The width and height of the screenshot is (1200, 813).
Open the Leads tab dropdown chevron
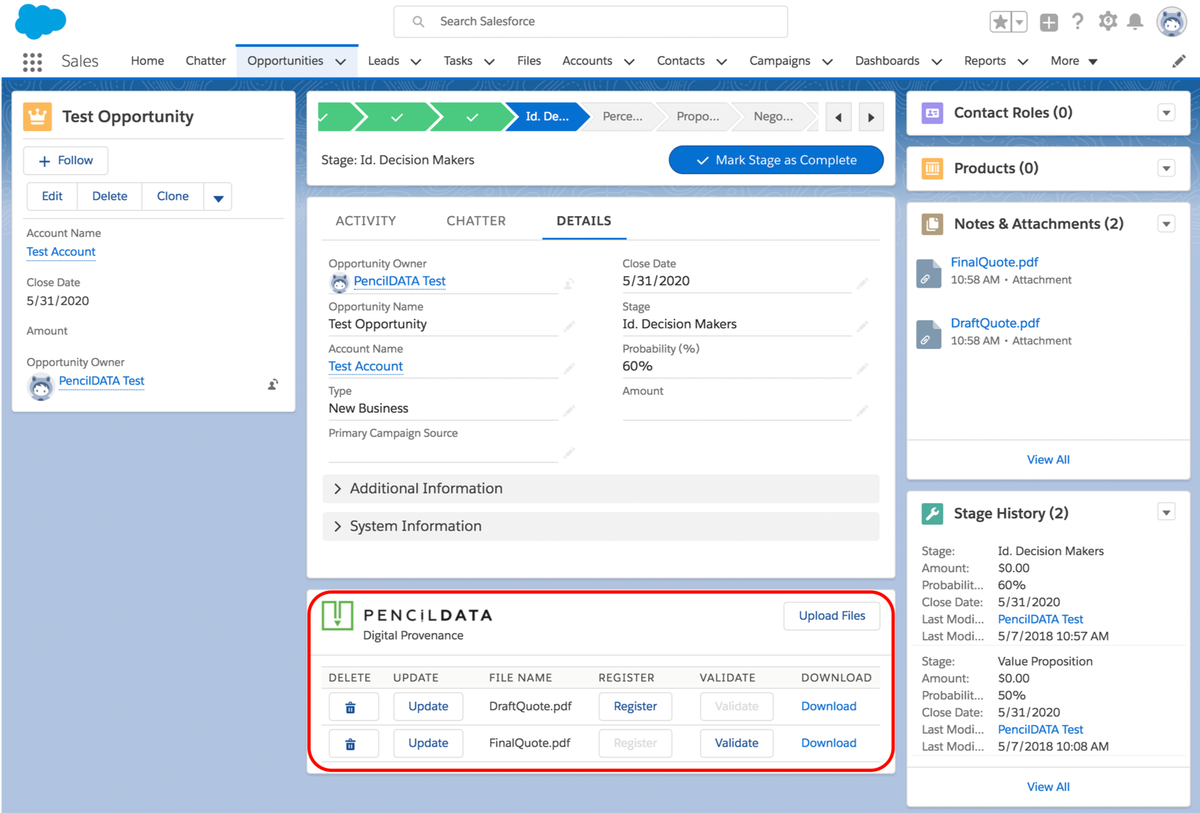[x=415, y=62]
